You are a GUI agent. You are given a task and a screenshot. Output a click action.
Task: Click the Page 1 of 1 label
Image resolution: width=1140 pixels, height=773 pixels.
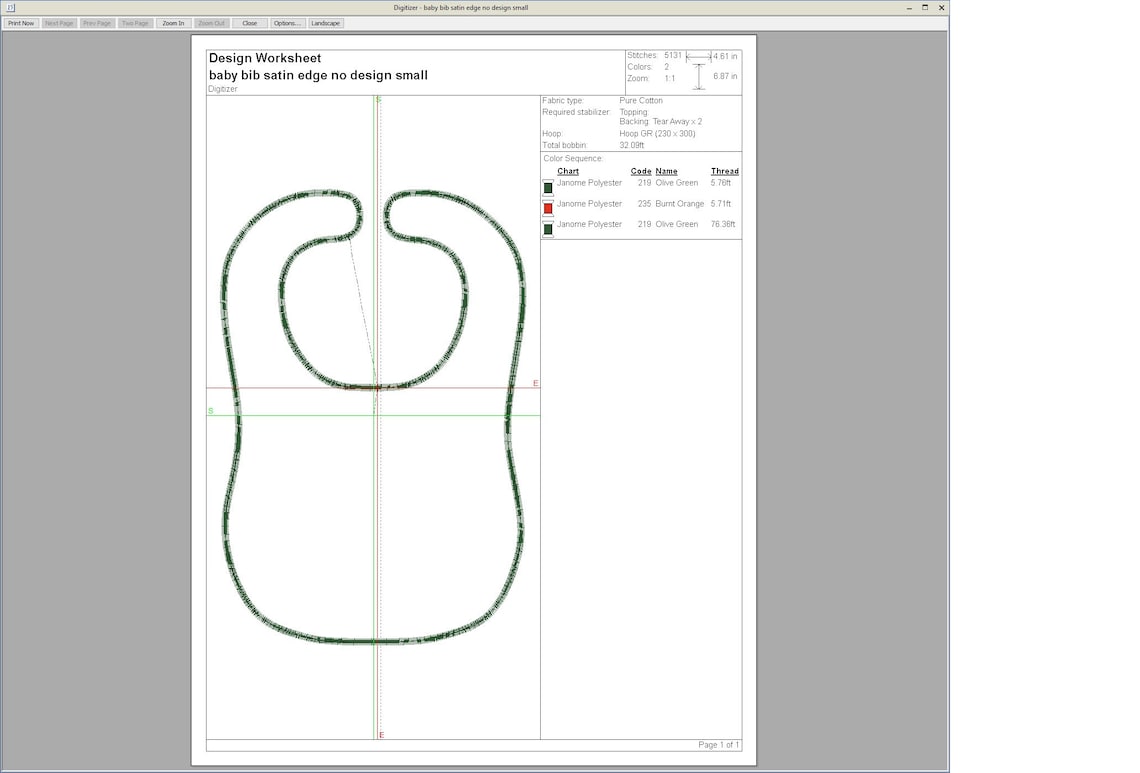pyautogui.click(x=717, y=744)
